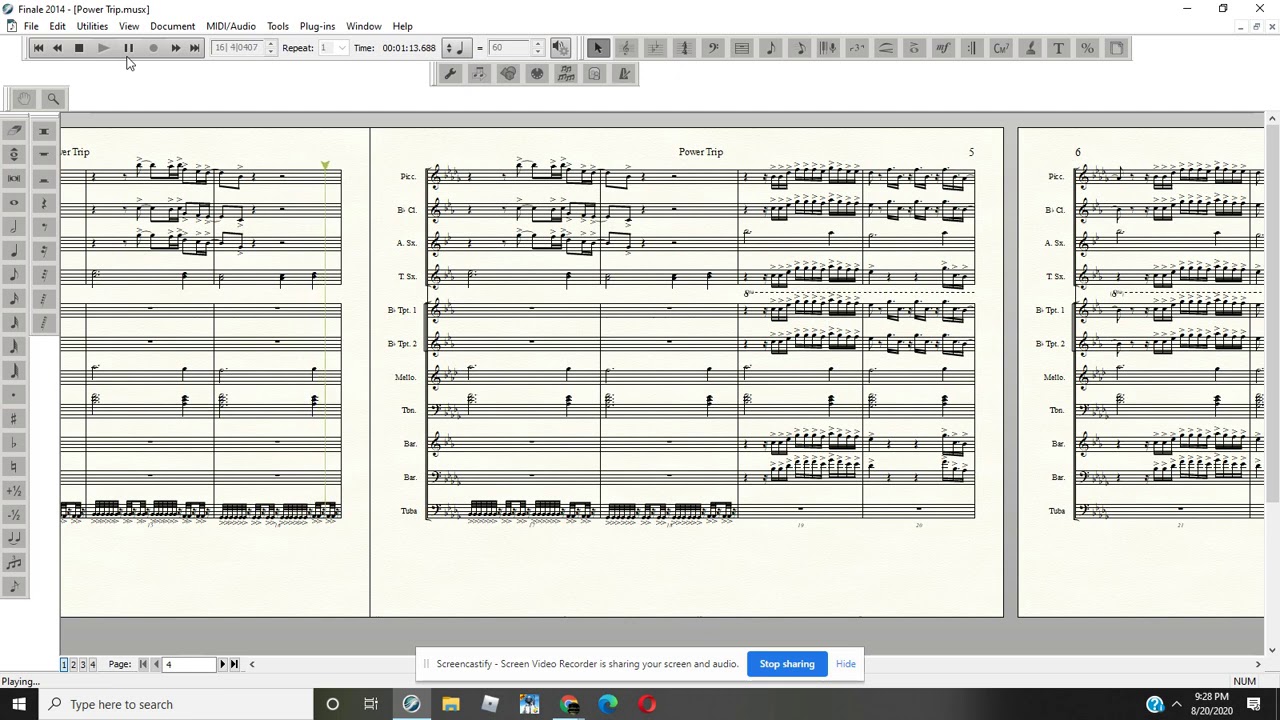
Task: Choose the Half Step Up tool
Action: tap(14, 490)
